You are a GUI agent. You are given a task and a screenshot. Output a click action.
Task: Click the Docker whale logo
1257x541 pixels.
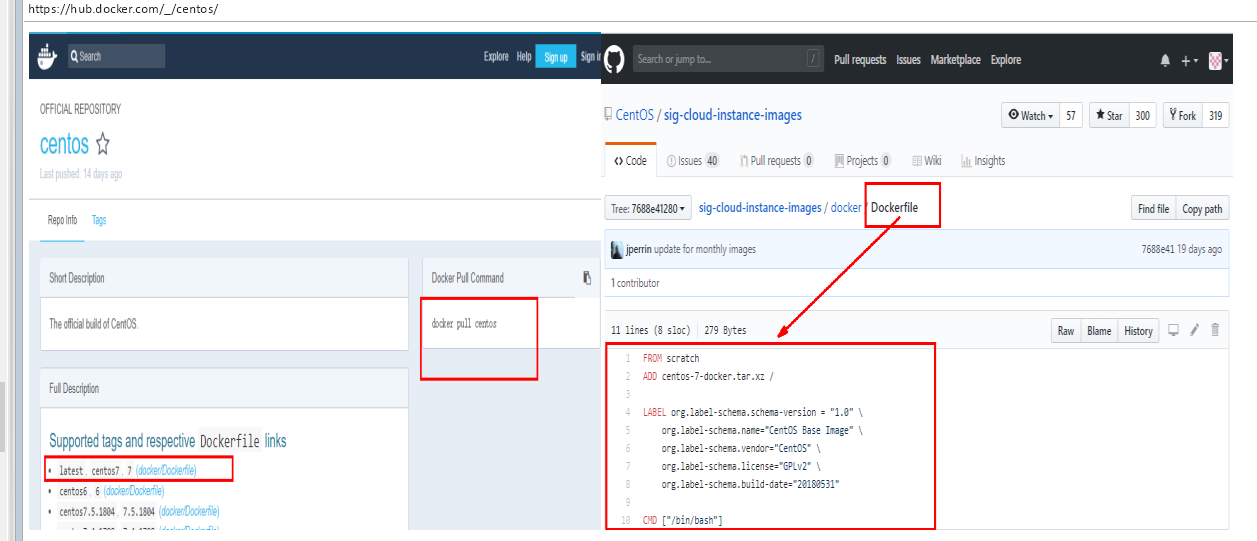tap(47, 57)
